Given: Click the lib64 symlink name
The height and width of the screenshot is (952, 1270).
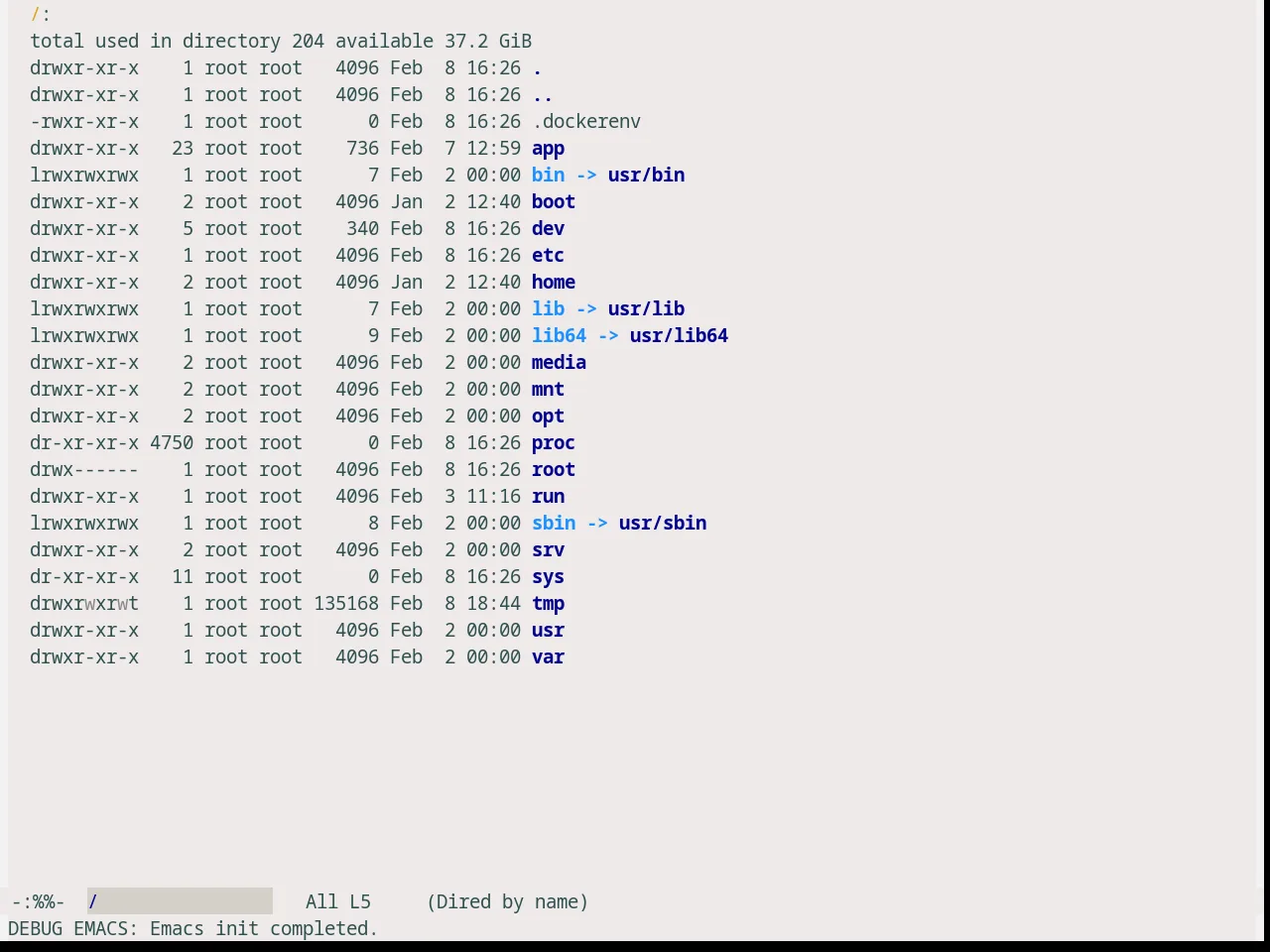Looking at the screenshot, I should (559, 336).
